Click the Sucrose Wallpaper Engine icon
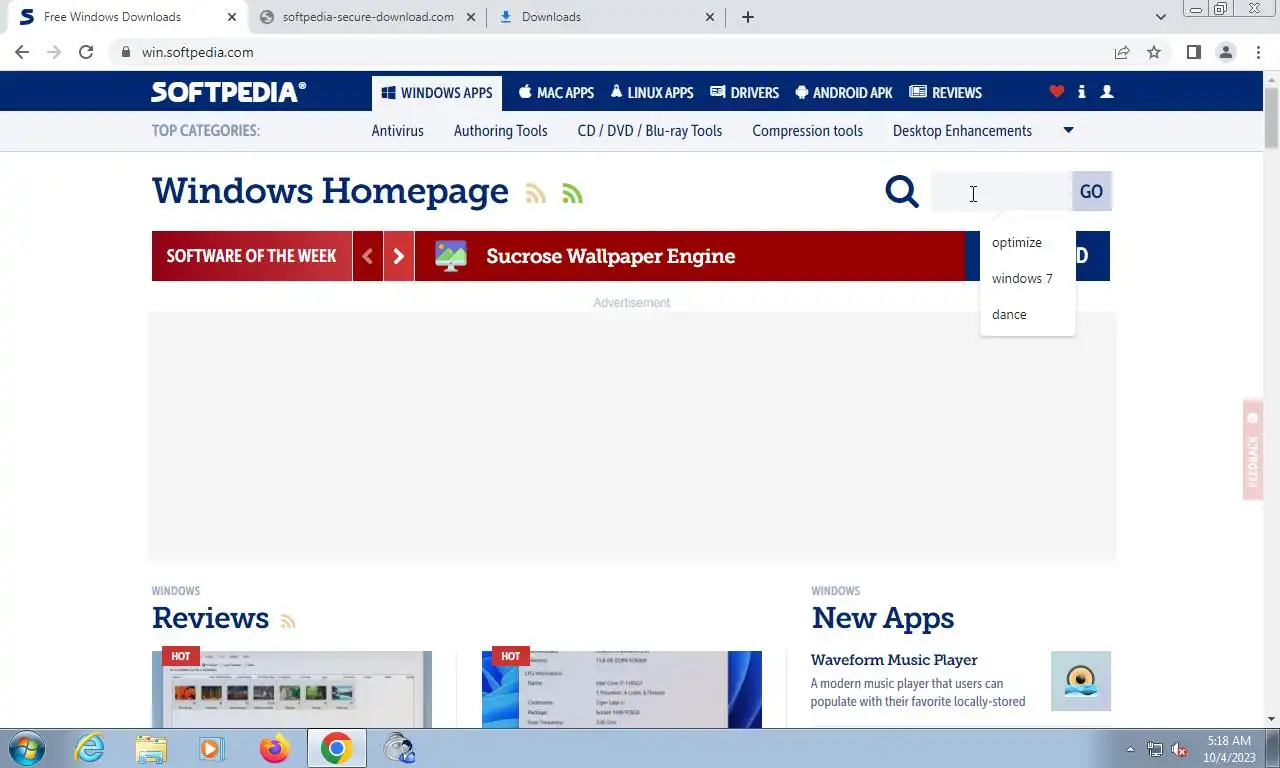The width and height of the screenshot is (1280, 768). click(x=451, y=256)
